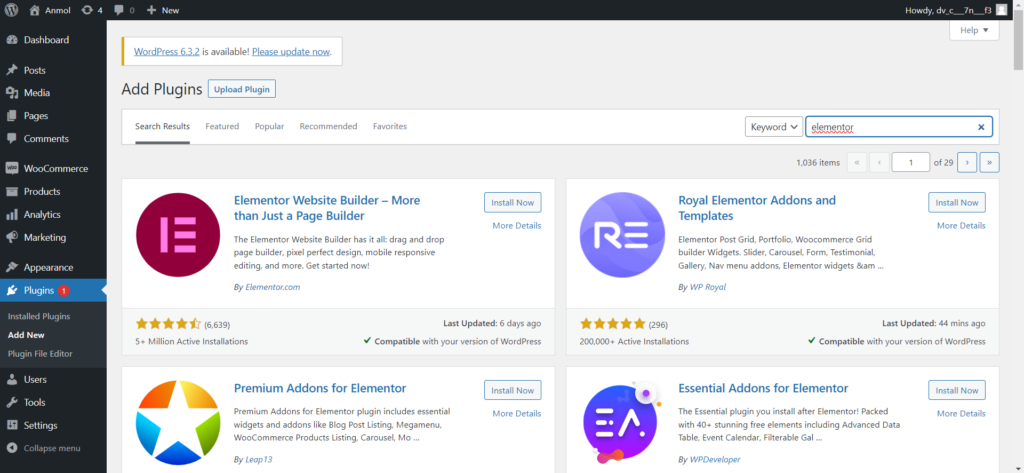The image size is (1024, 473).
Task: Open More Details for Premium Addons
Action: (x=517, y=413)
